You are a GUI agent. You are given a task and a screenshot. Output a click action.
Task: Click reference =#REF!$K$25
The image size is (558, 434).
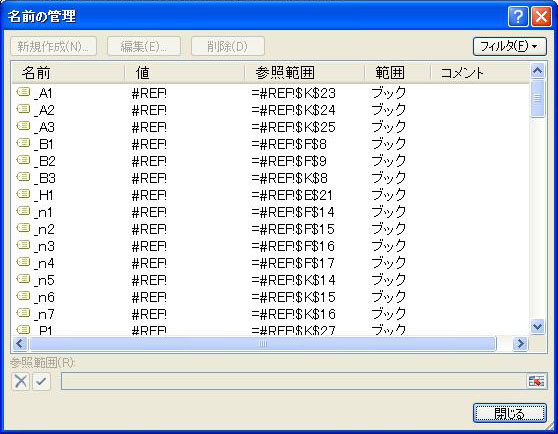tap(293, 127)
